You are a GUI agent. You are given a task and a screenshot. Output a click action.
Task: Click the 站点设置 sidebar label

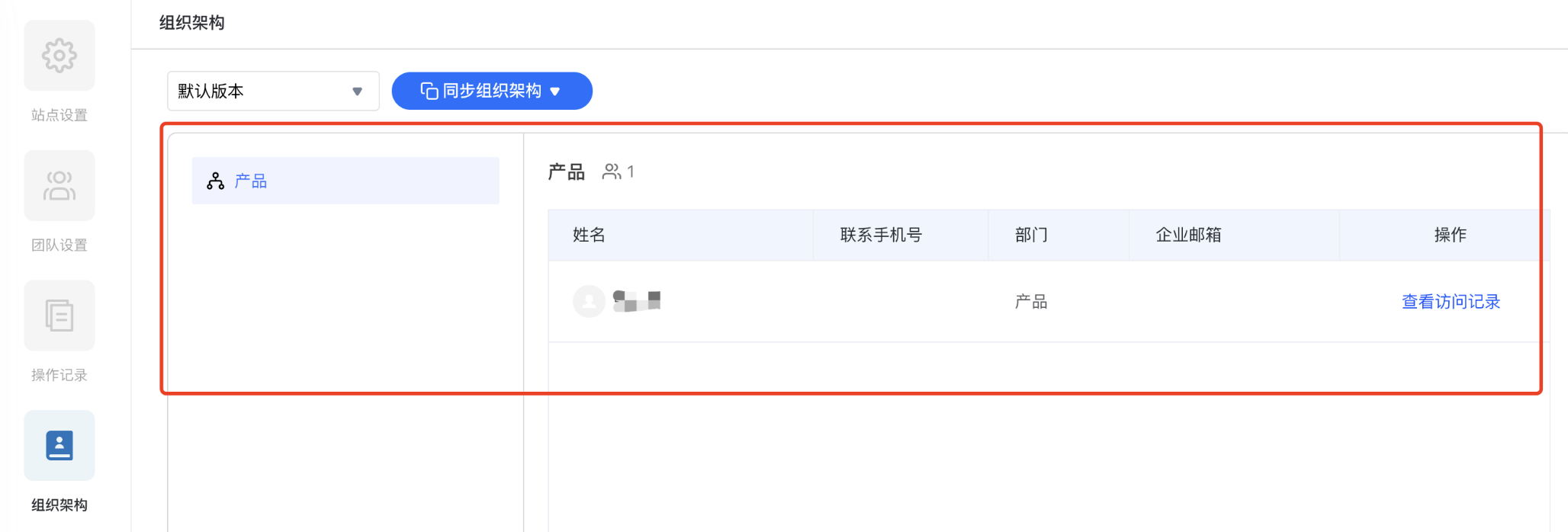(59, 115)
